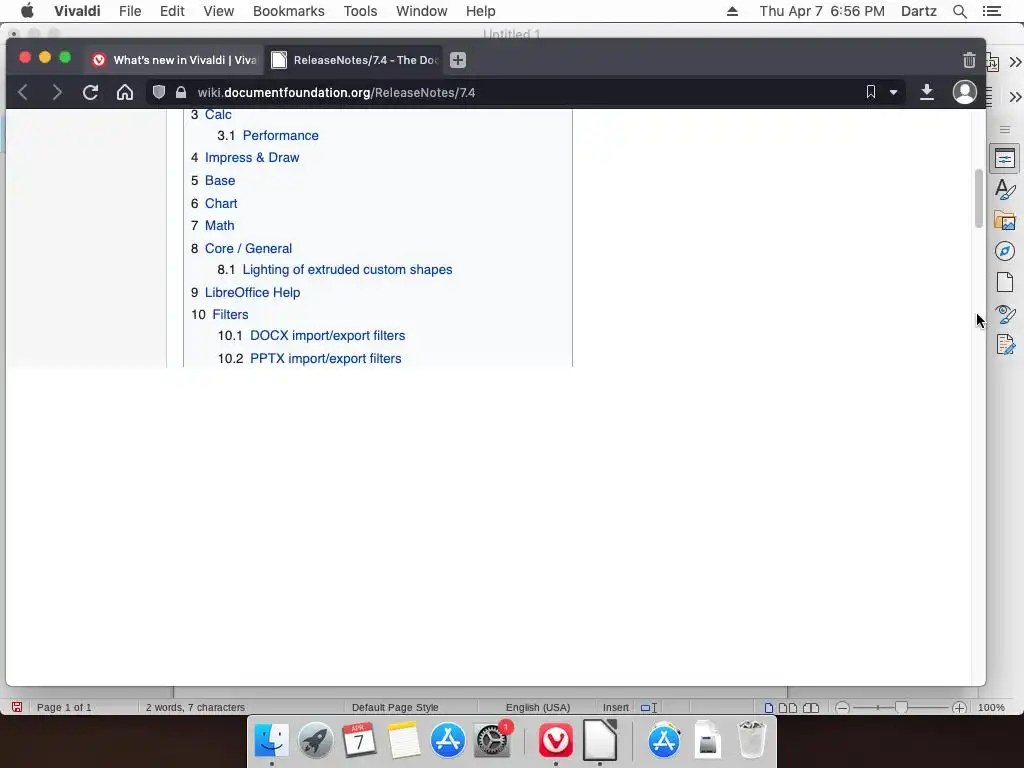The width and height of the screenshot is (1024, 768).
Task: Click the page's vertical scrollbar thumb
Action: click(978, 199)
